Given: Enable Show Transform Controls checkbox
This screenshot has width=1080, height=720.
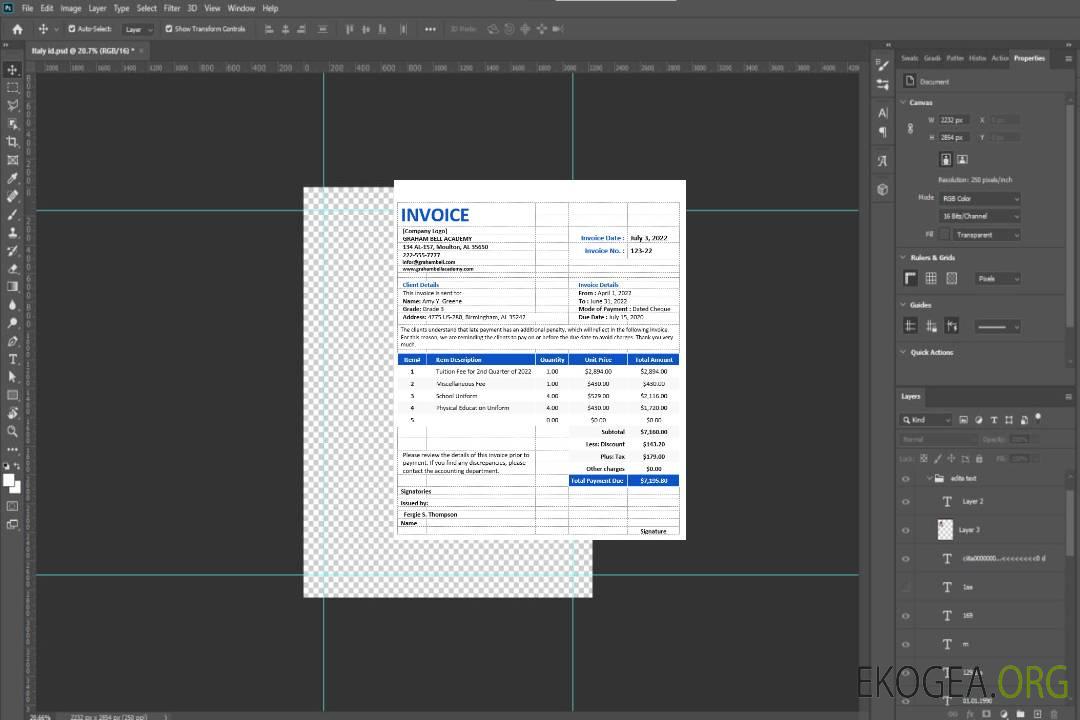Looking at the screenshot, I should point(169,29).
